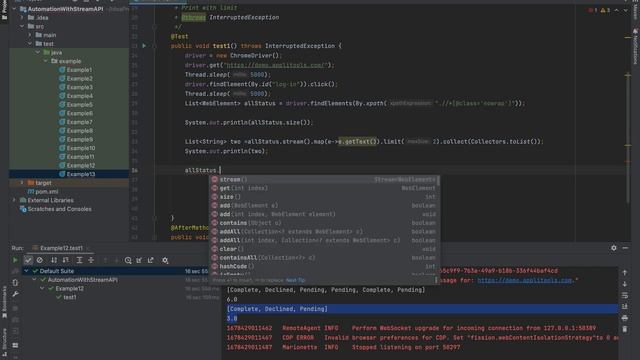Collapse the example package

(45, 61)
